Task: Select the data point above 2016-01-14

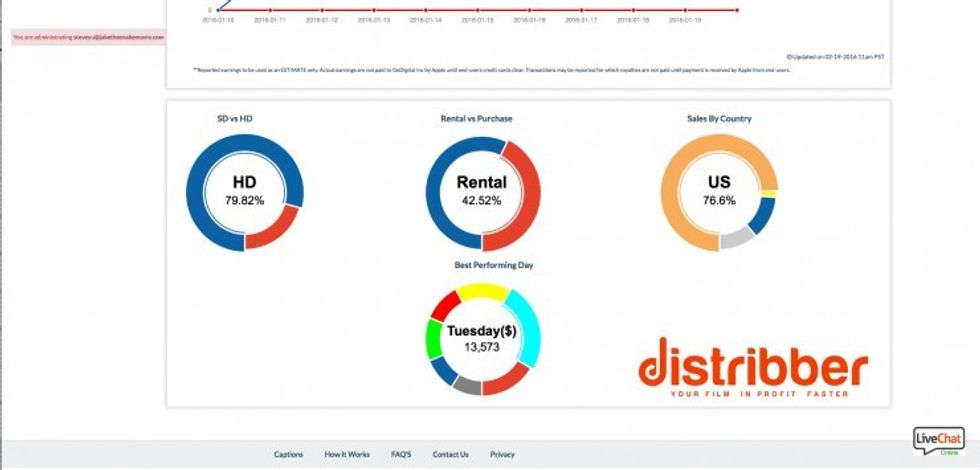Action: click(426, 10)
